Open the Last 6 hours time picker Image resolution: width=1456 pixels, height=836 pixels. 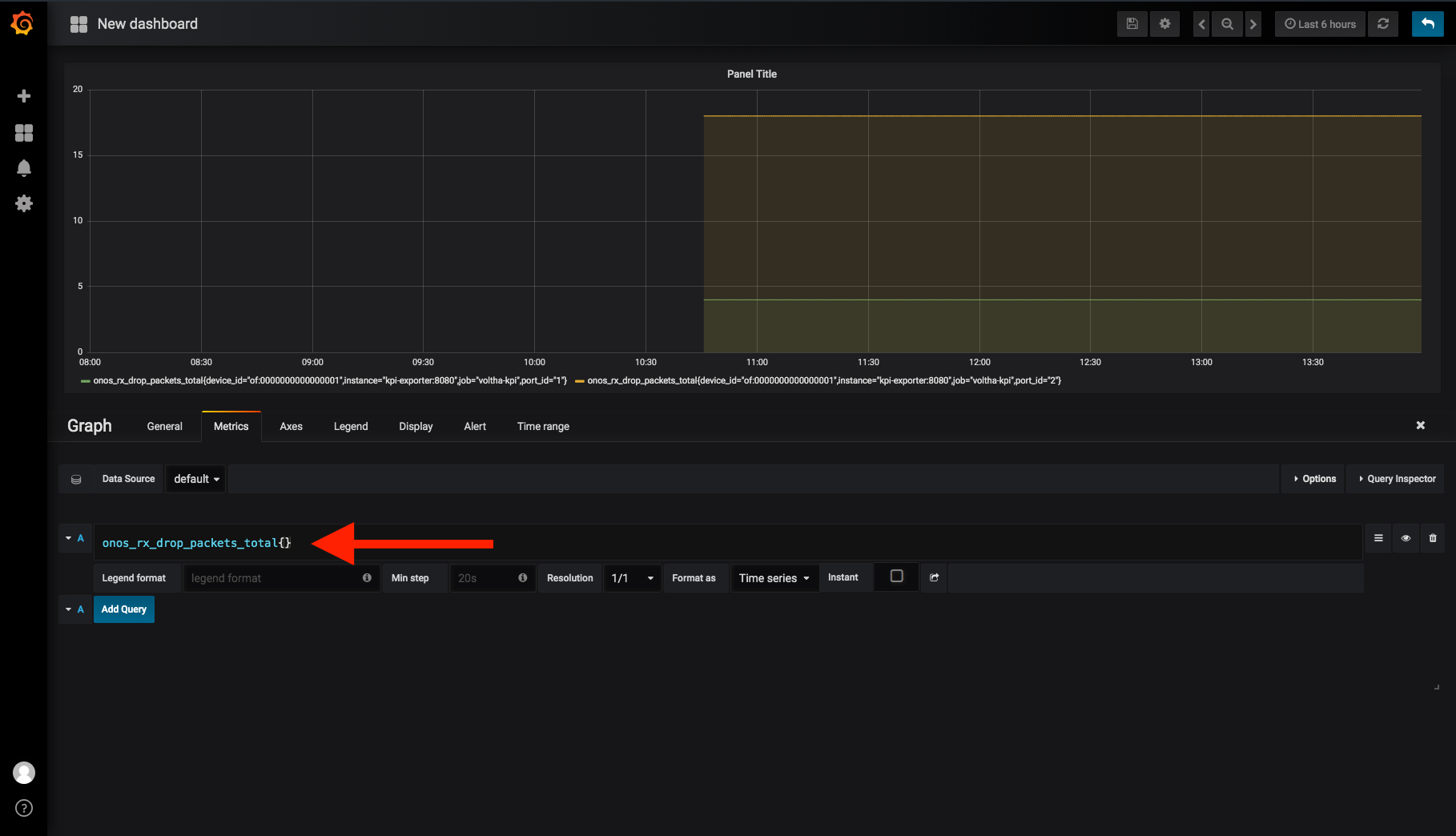click(1320, 24)
